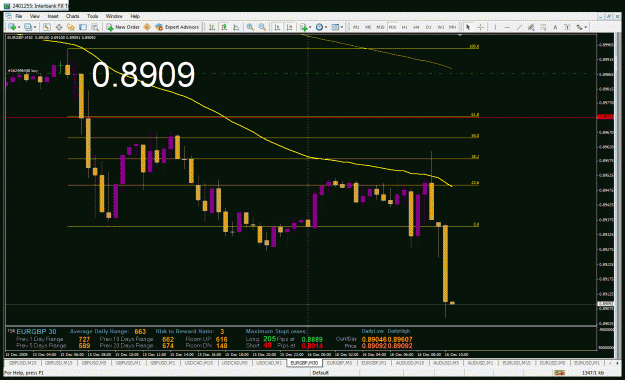Select the Trendline tool
Image resolution: width=625 pixels, height=380 pixels.
[519, 27]
